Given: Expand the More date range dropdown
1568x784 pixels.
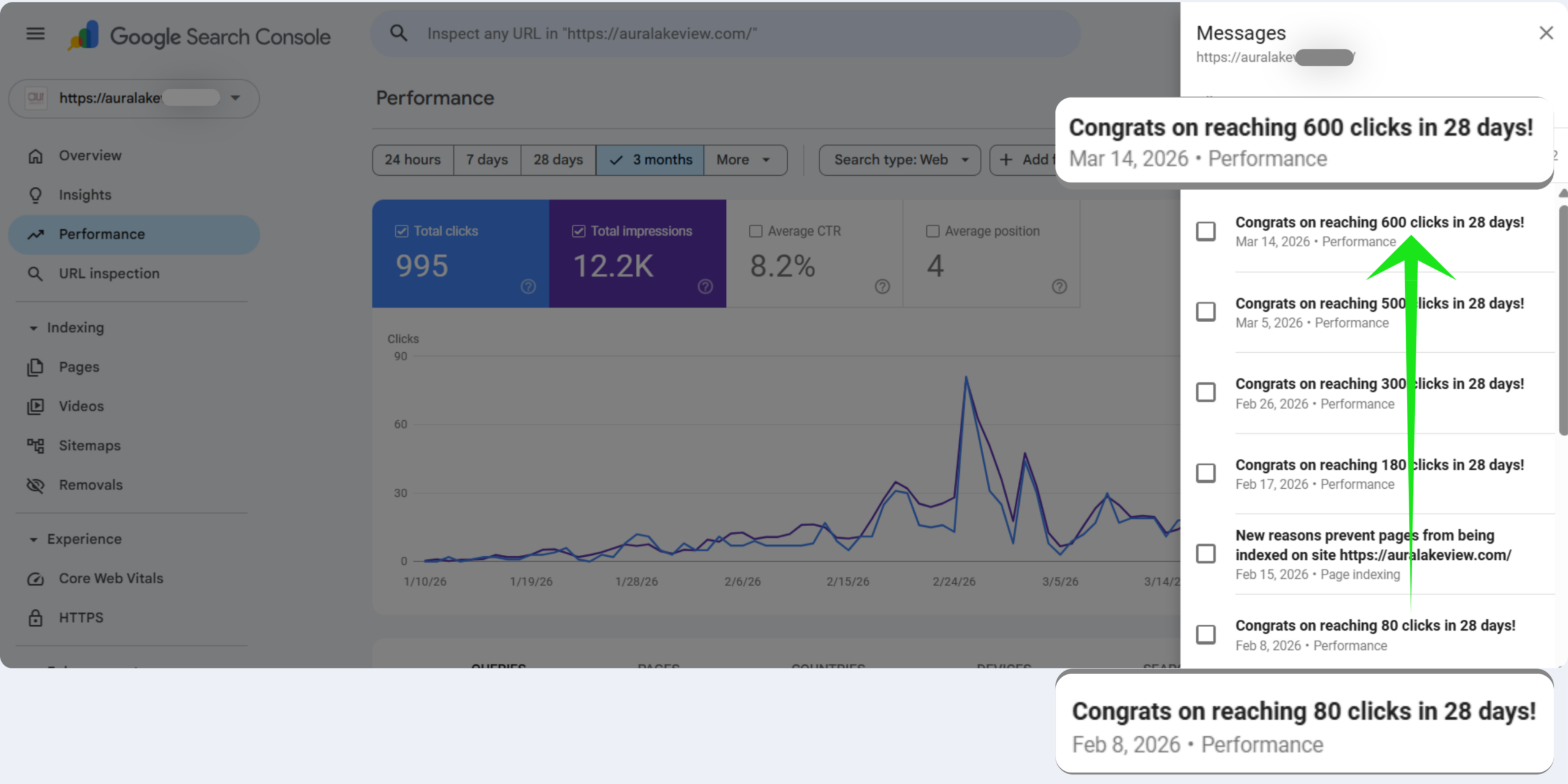Looking at the screenshot, I should (x=745, y=160).
